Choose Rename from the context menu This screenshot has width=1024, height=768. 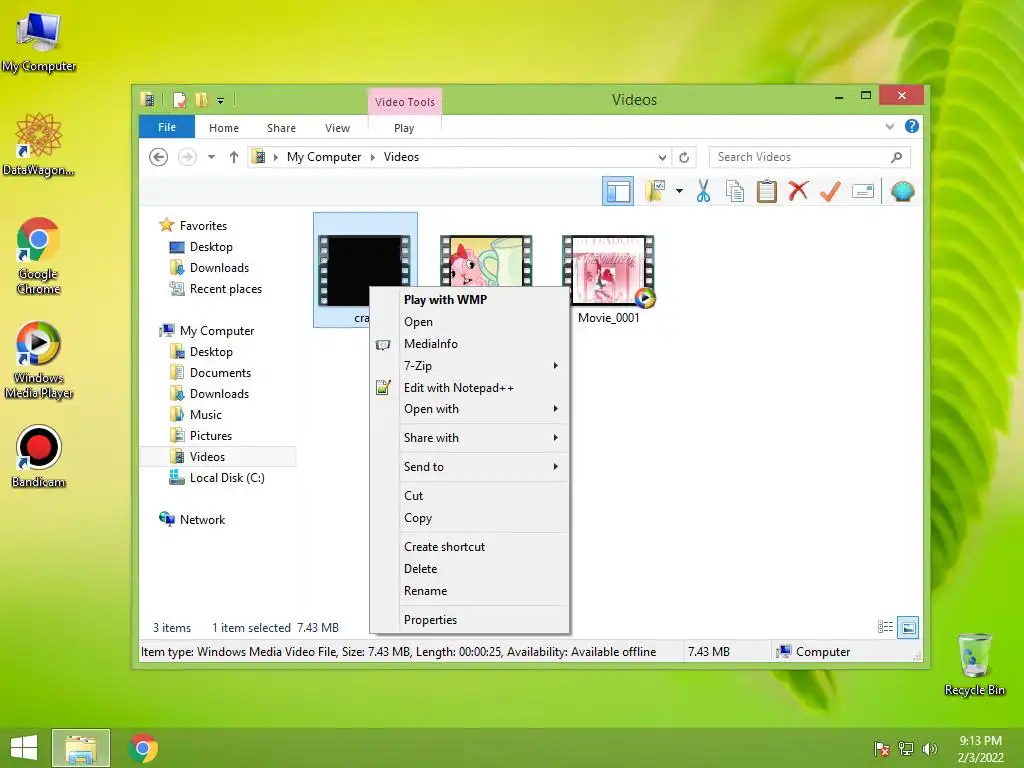click(x=469, y=591)
